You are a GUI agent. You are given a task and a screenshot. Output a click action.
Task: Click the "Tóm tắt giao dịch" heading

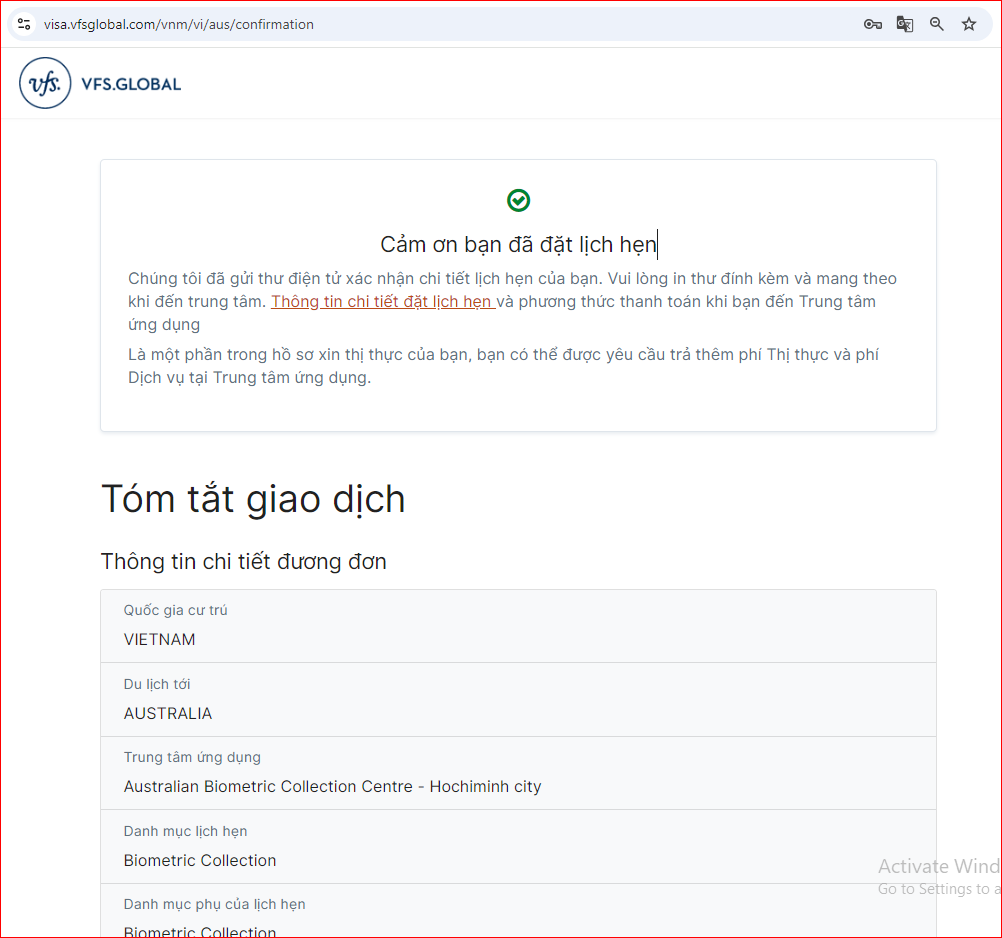[x=253, y=498]
